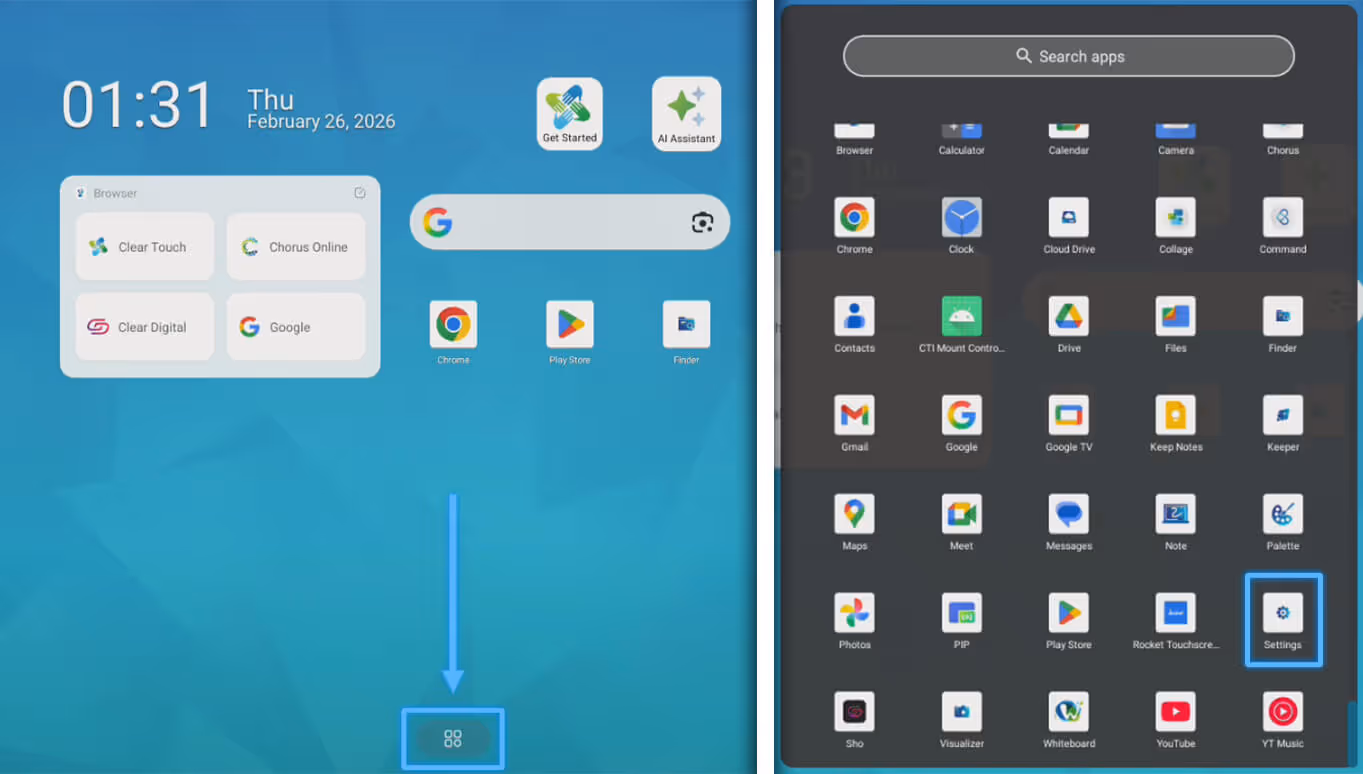Open the PIP app
This screenshot has width=1363, height=774.
[x=961, y=622]
